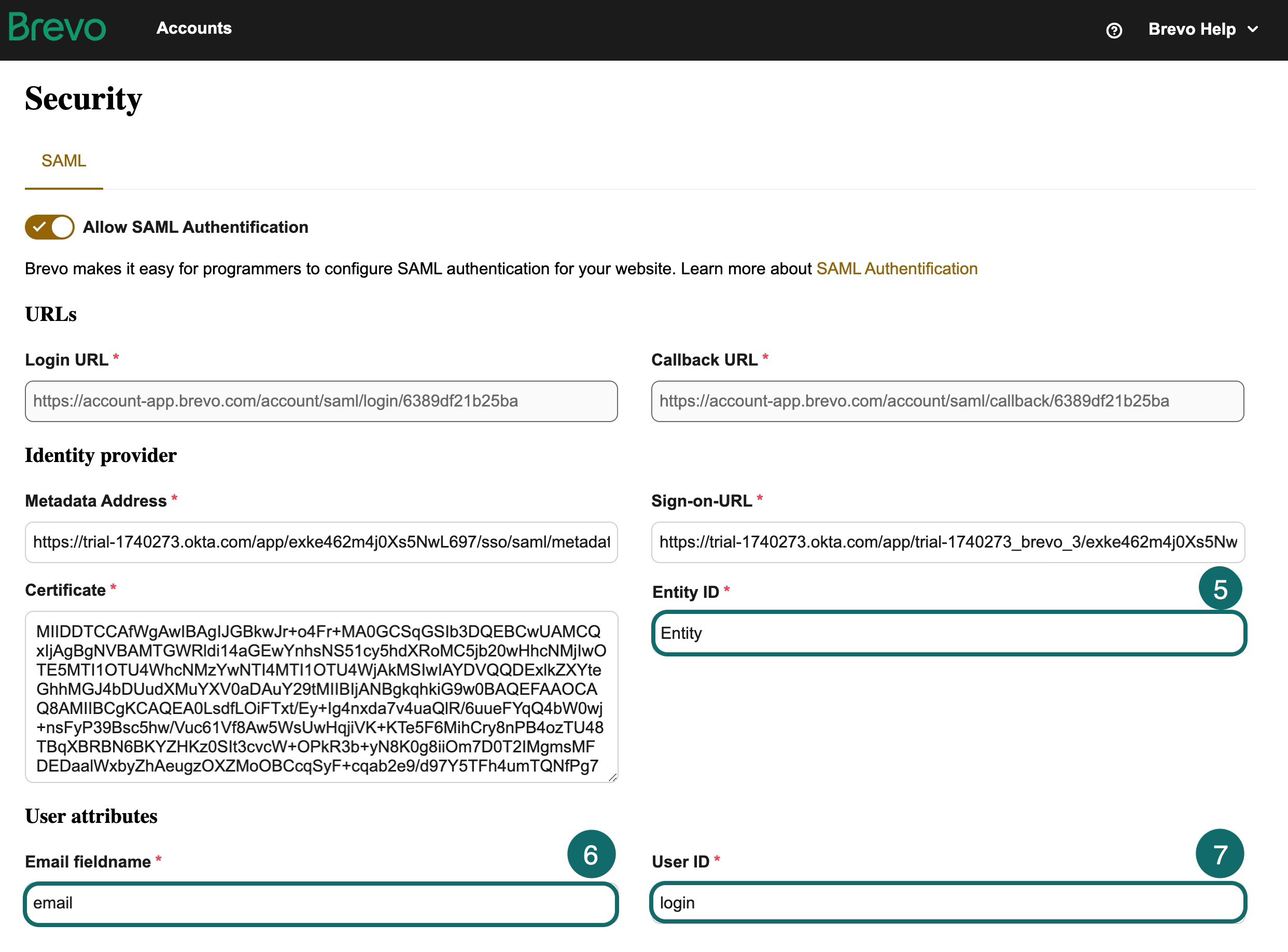Click the step 6 badge

(x=591, y=854)
